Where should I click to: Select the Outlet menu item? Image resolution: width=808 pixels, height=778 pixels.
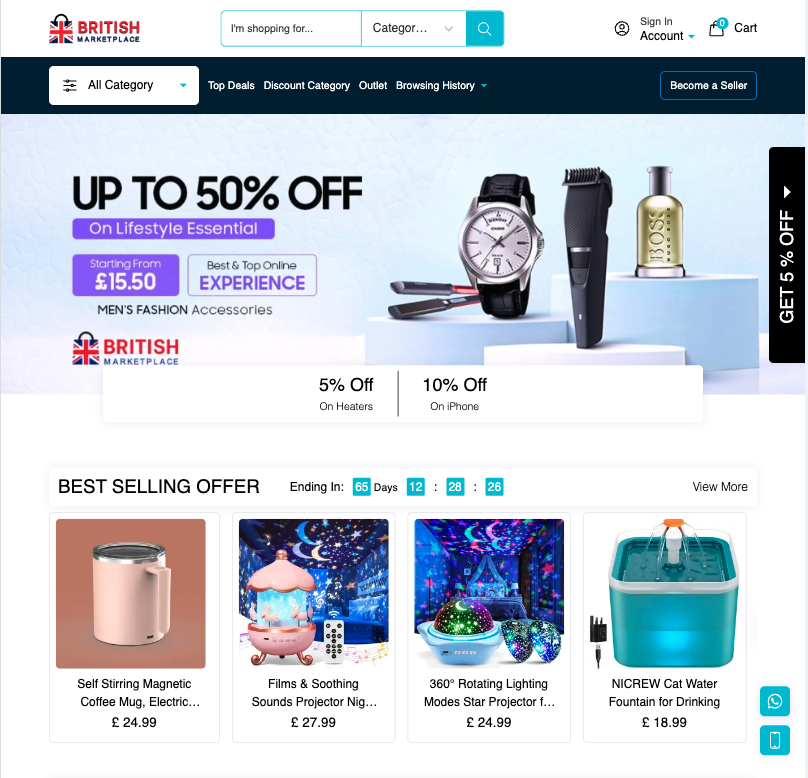coord(373,86)
